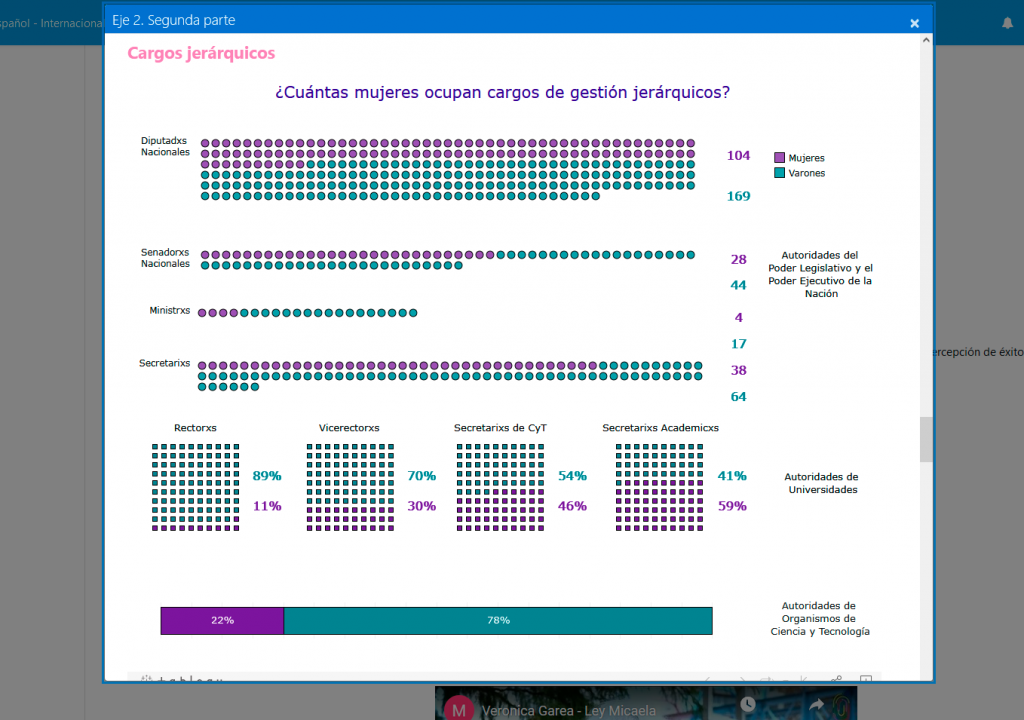Click the Watch later clock icon on video
The width and height of the screenshot is (1024, 720).
click(747, 706)
